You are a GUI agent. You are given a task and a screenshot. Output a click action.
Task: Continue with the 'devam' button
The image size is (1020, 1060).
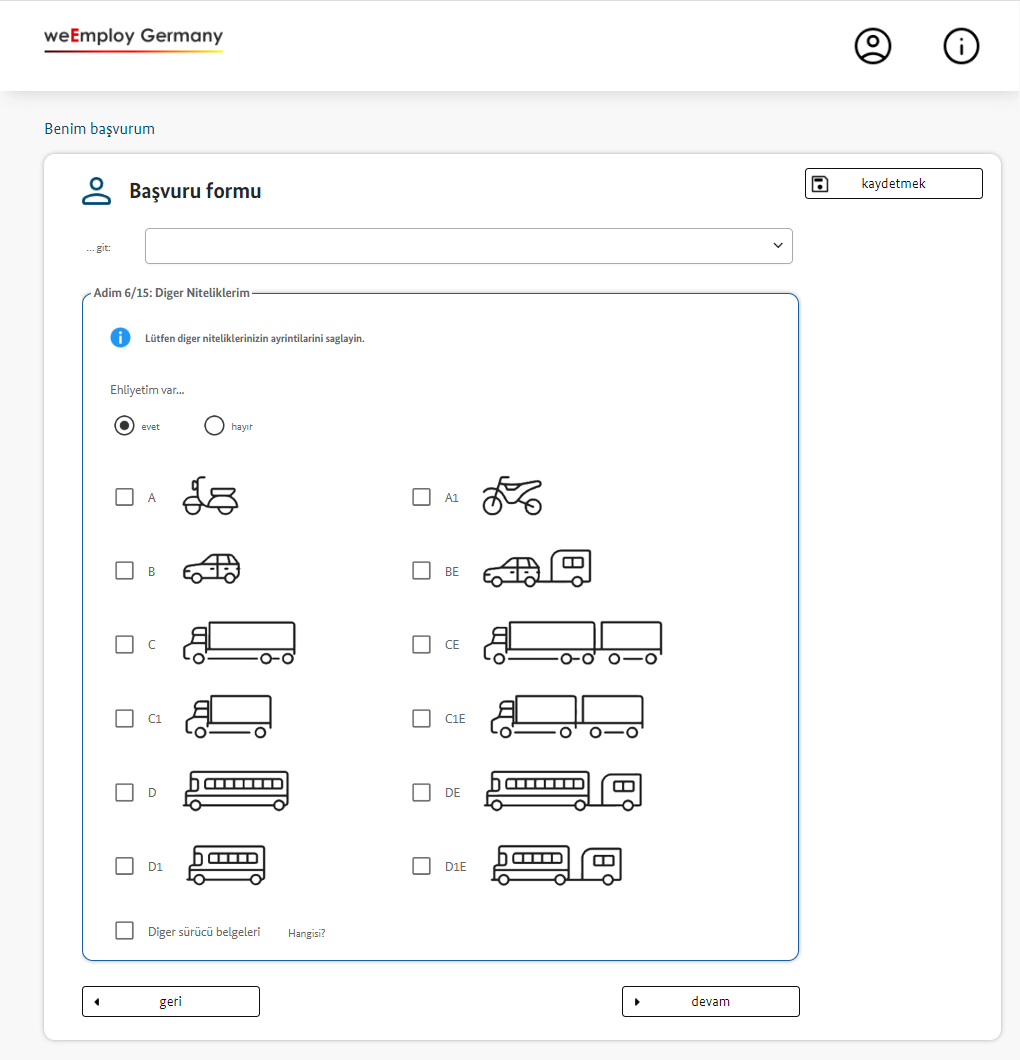pyautogui.click(x=710, y=1001)
